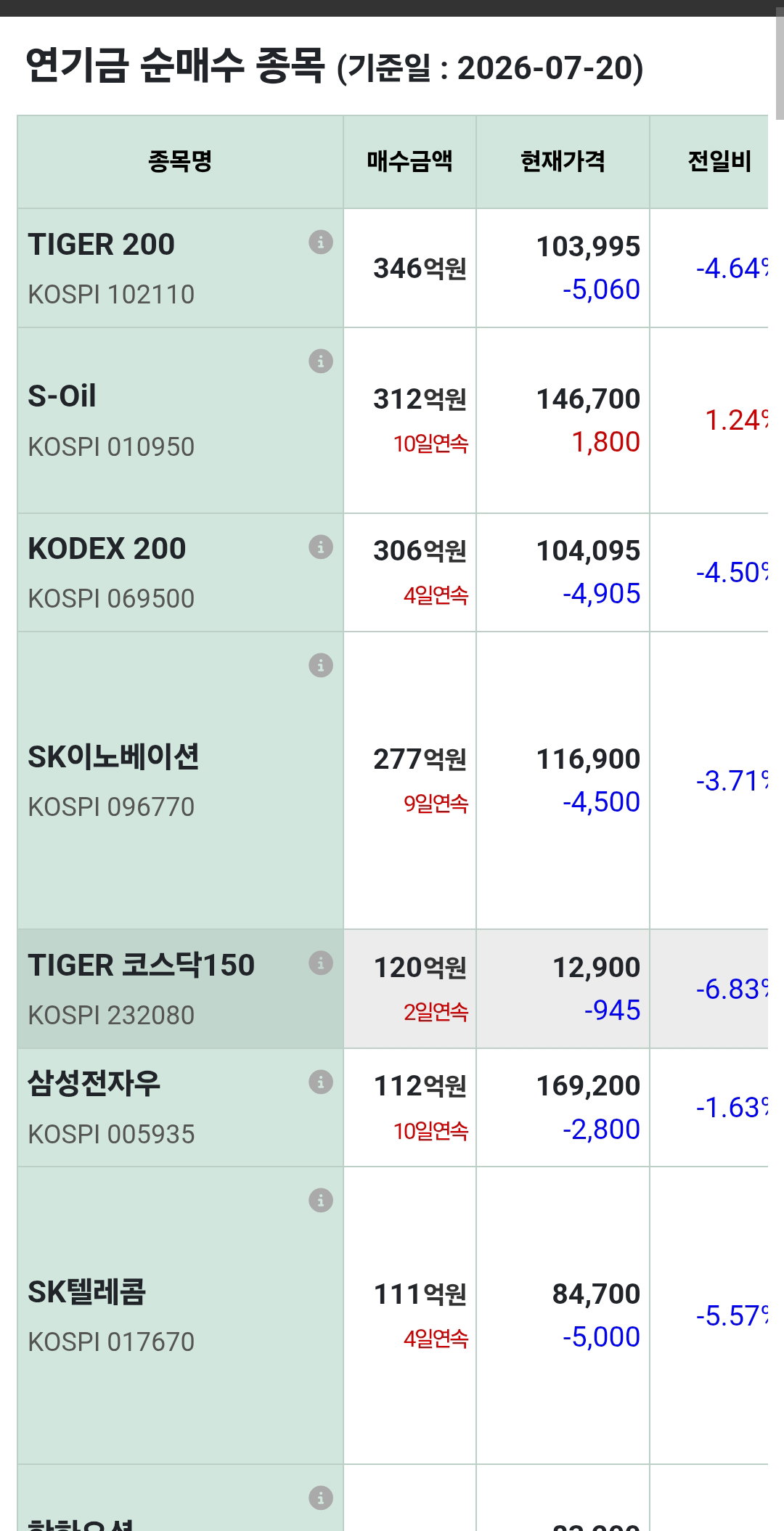Tap the info icon for TIGER 코스닥150
This screenshot has width=784, height=1531.
[x=321, y=963]
